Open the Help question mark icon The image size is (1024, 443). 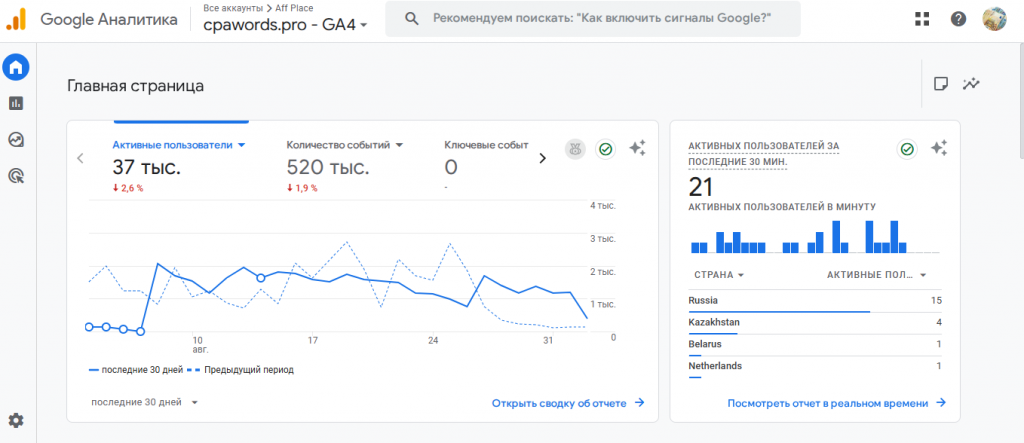pyautogui.click(x=958, y=19)
